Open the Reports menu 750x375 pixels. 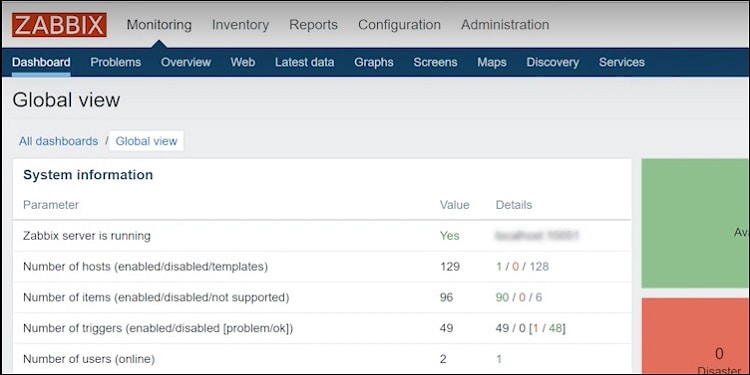click(313, 25)
